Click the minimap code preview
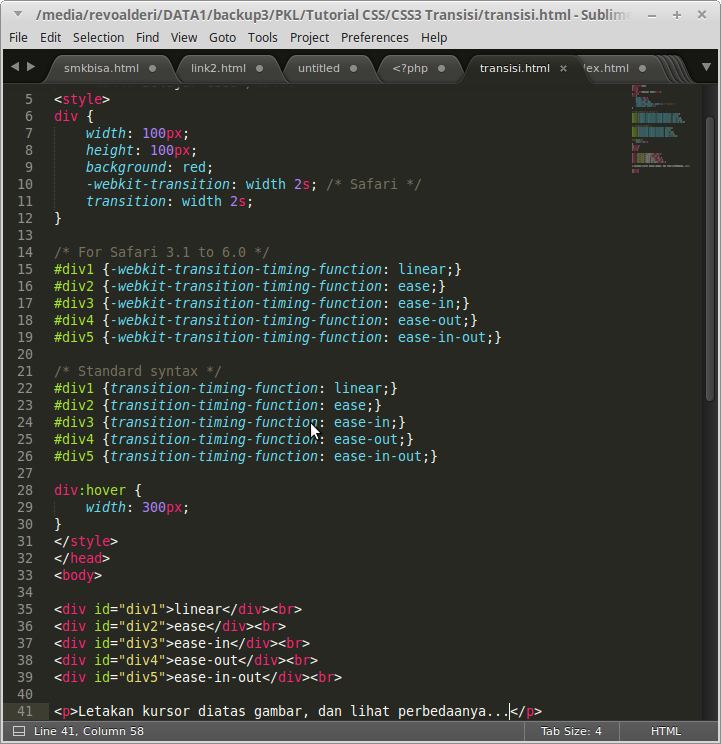The width and height of the screenshot is (721, 744). pos(660,129)
